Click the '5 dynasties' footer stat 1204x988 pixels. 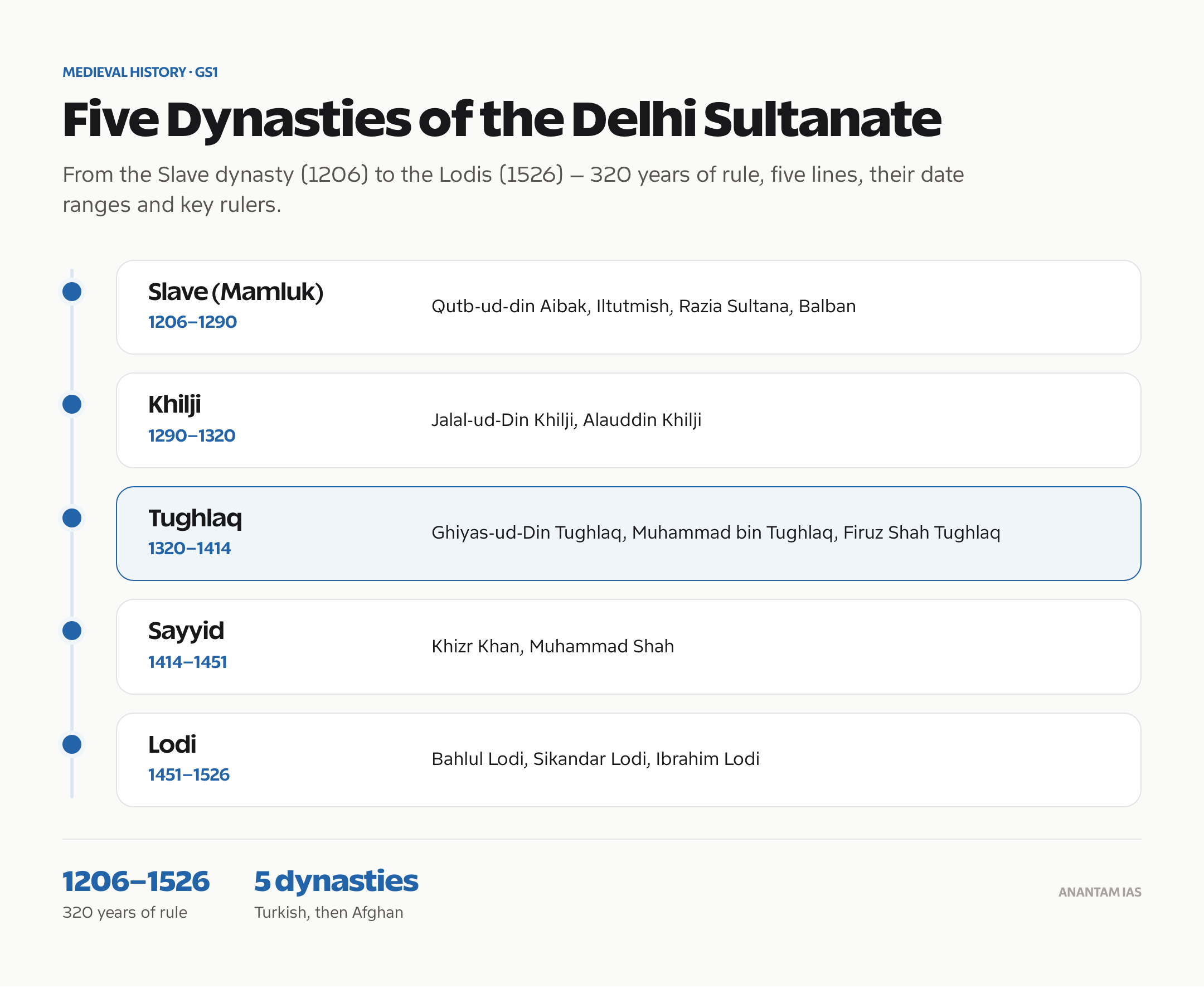336,882
